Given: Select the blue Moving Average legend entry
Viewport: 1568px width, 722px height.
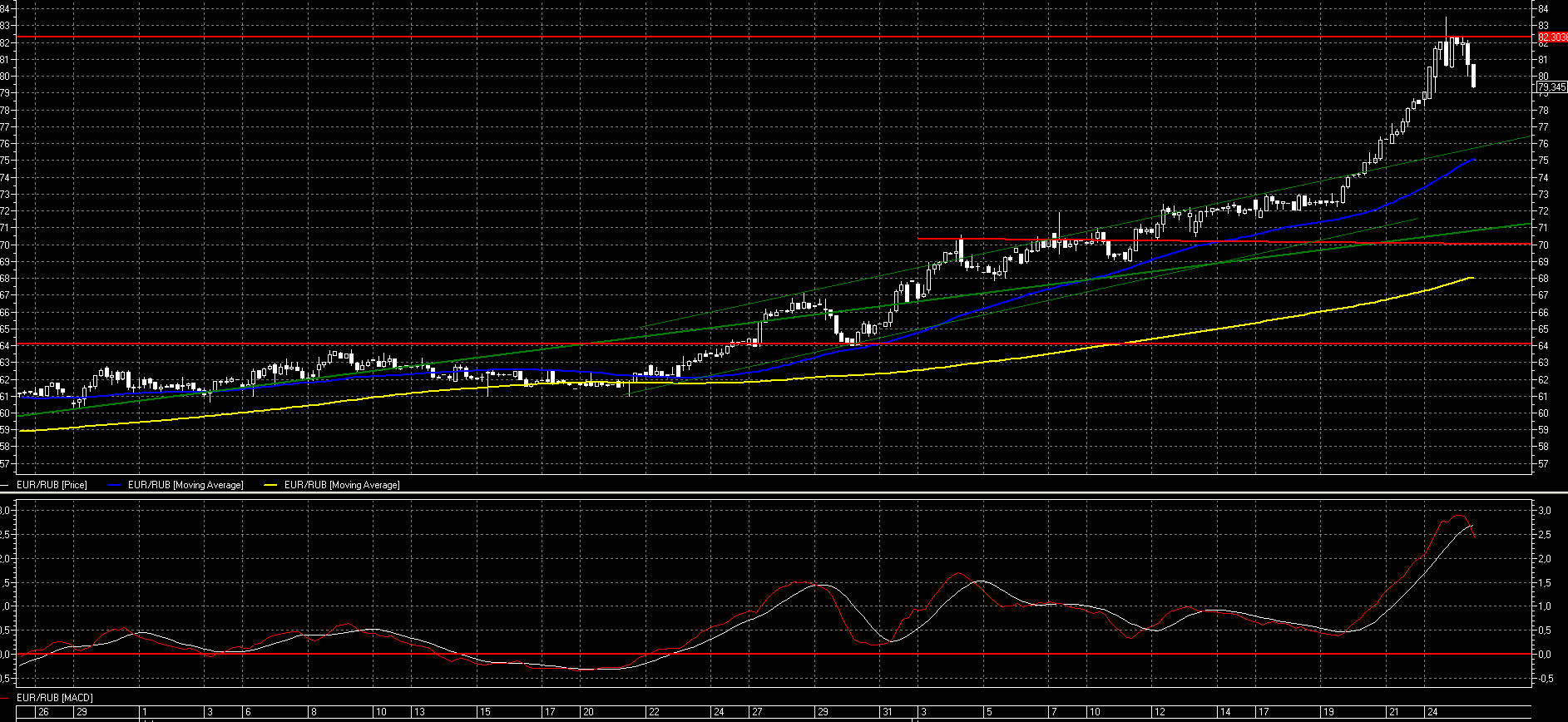Looking at the screenshot, I should click(185, 485).
